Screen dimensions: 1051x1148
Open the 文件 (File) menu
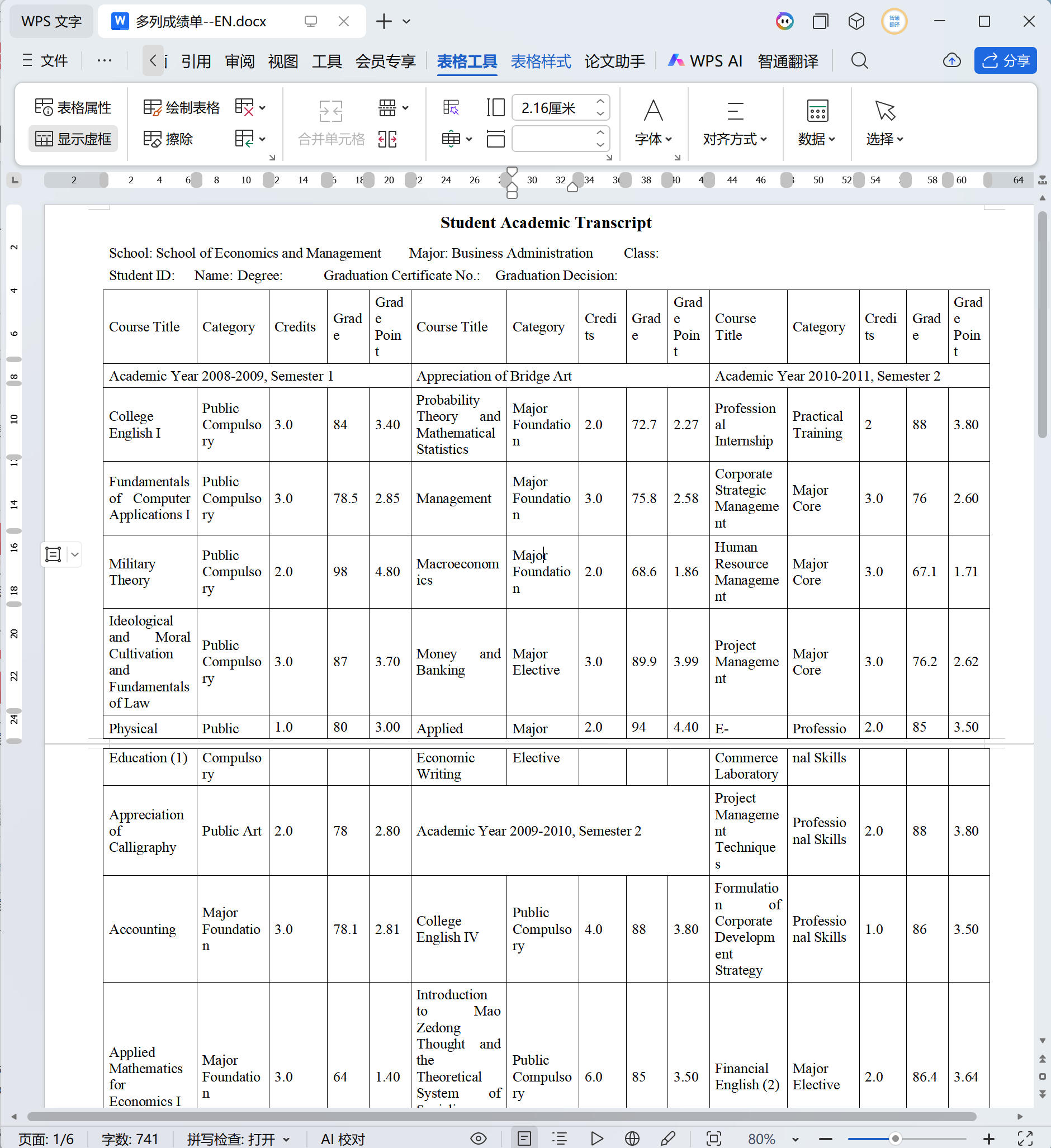click(45, 61)
